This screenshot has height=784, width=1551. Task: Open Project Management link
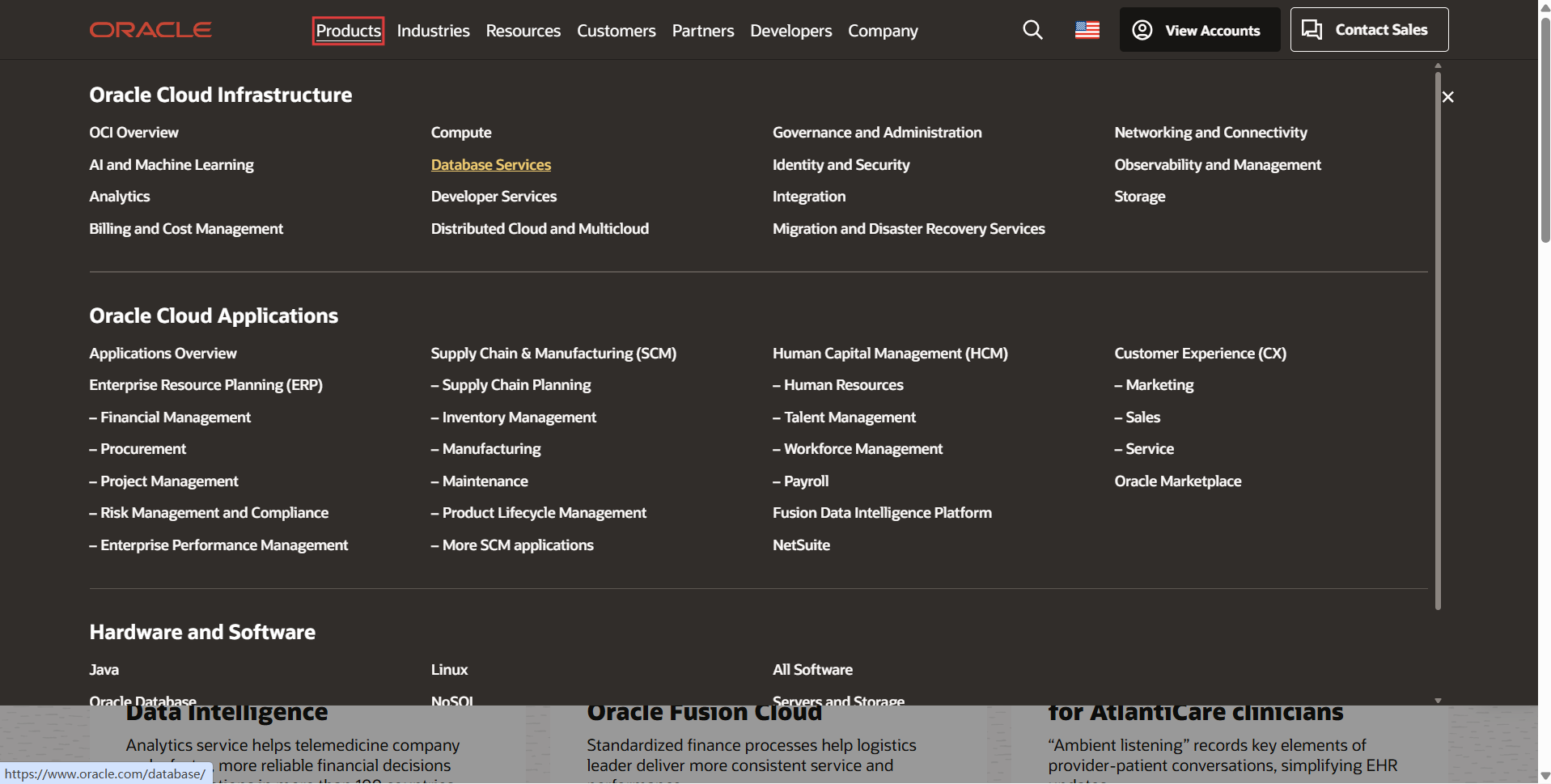(x=163, y=481)
